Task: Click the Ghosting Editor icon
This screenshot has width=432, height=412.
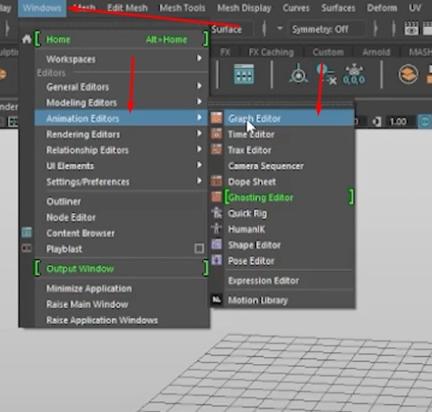Action: [x=216, y=197]
